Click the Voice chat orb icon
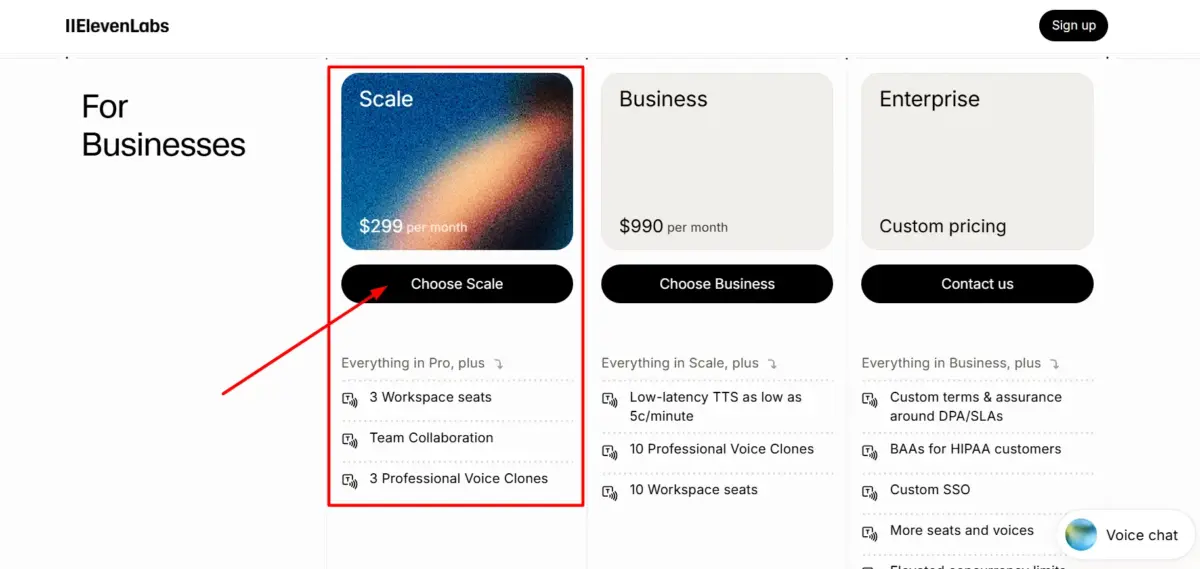 point(1081,535)
